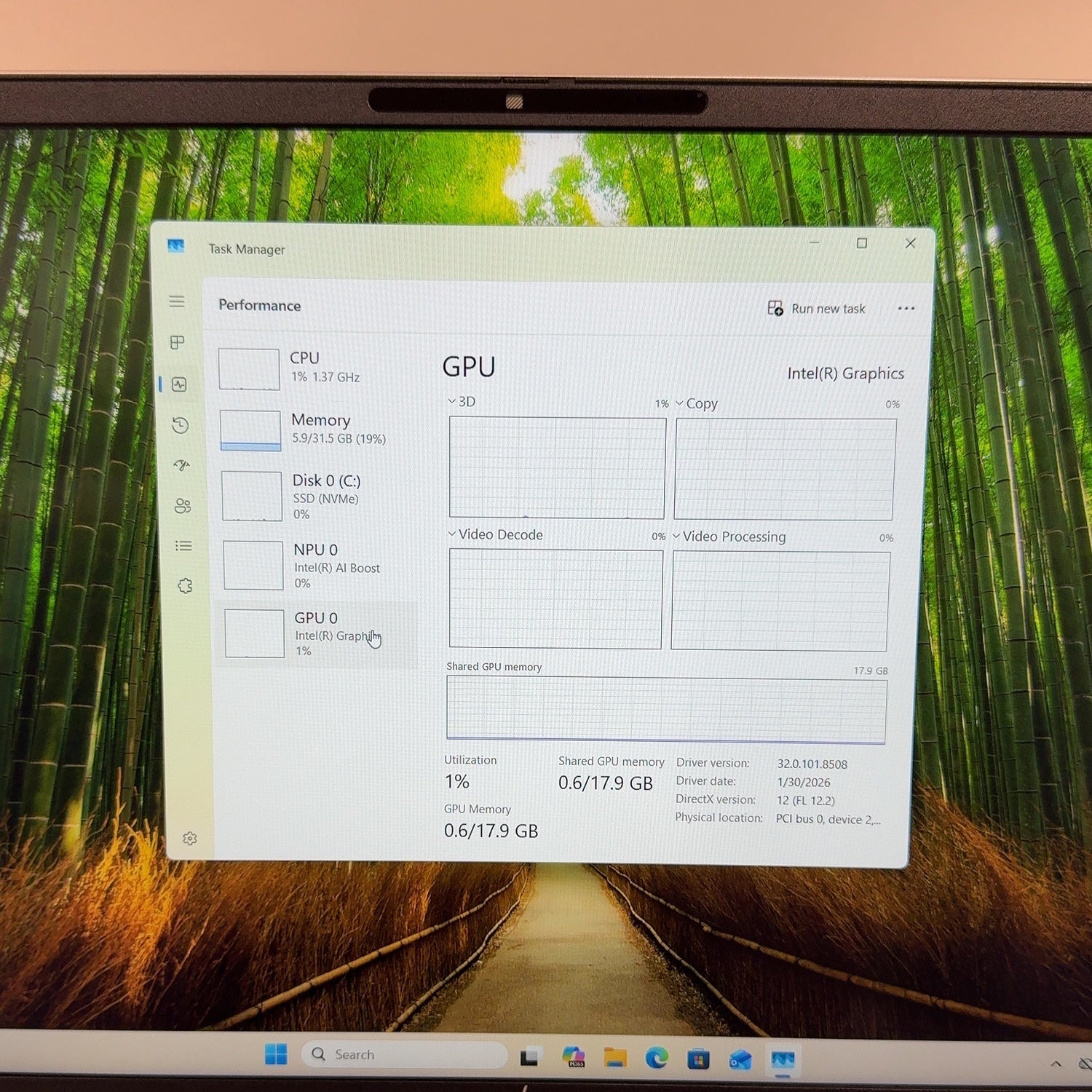Select the NPU 0 performance item
Screen dimensions: 1092x1092
pyautogui.click(x=320, y=565)
